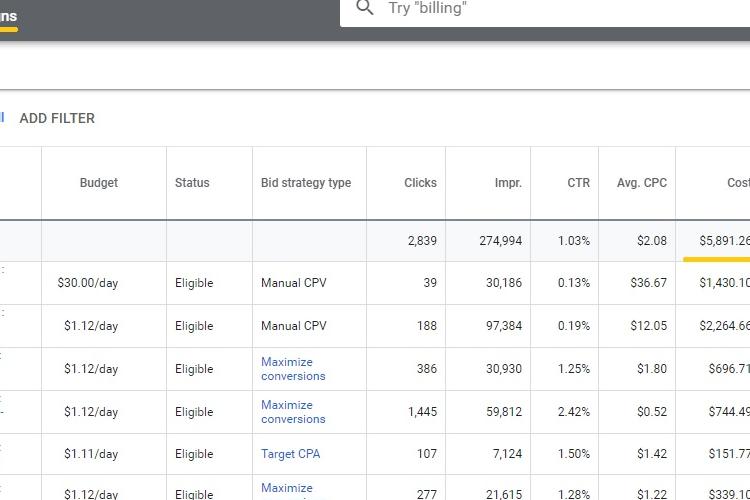This screenshot has height=500, width=750.
Task: Open Maximize conversions link in 1,445-clicks row
Action: 293,412
